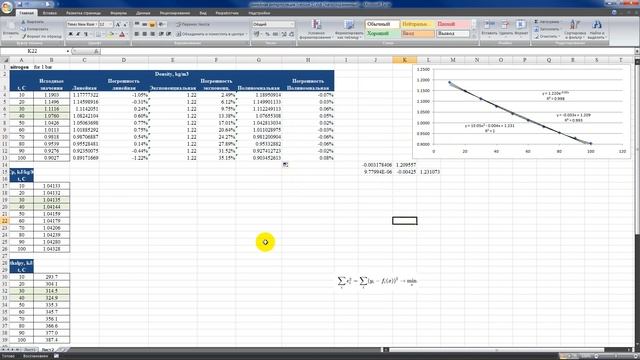
Task: Decrease font size with the small A icon
Action: (125, 24)
